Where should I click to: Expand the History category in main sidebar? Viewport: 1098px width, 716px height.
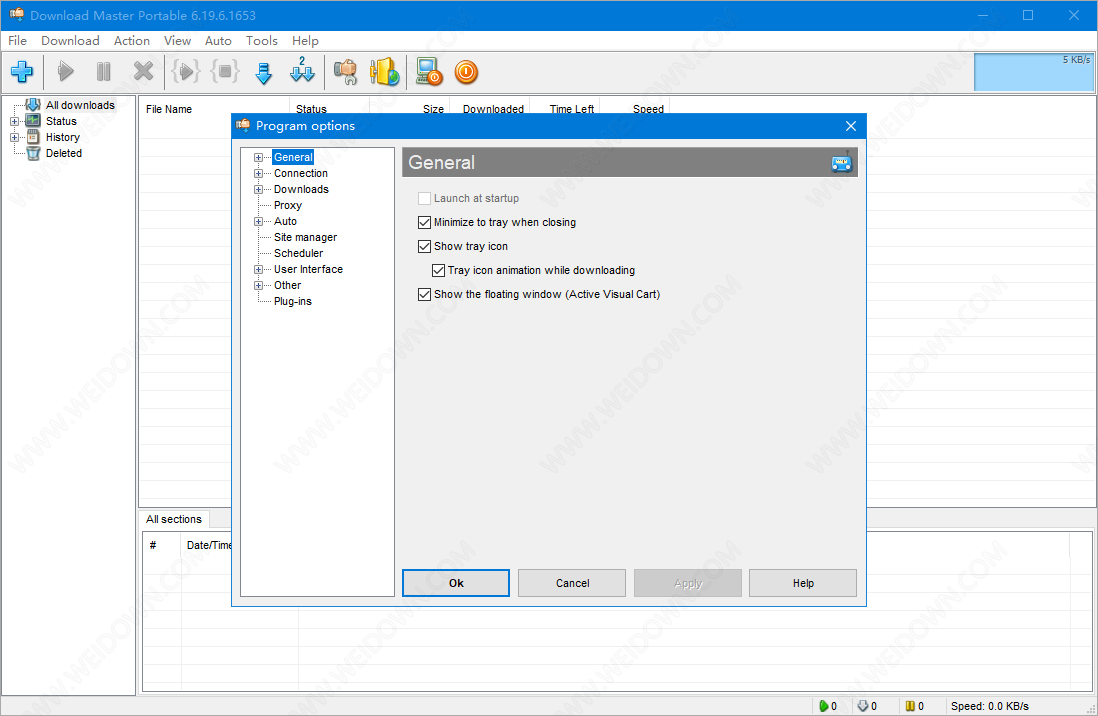point(15,137)
